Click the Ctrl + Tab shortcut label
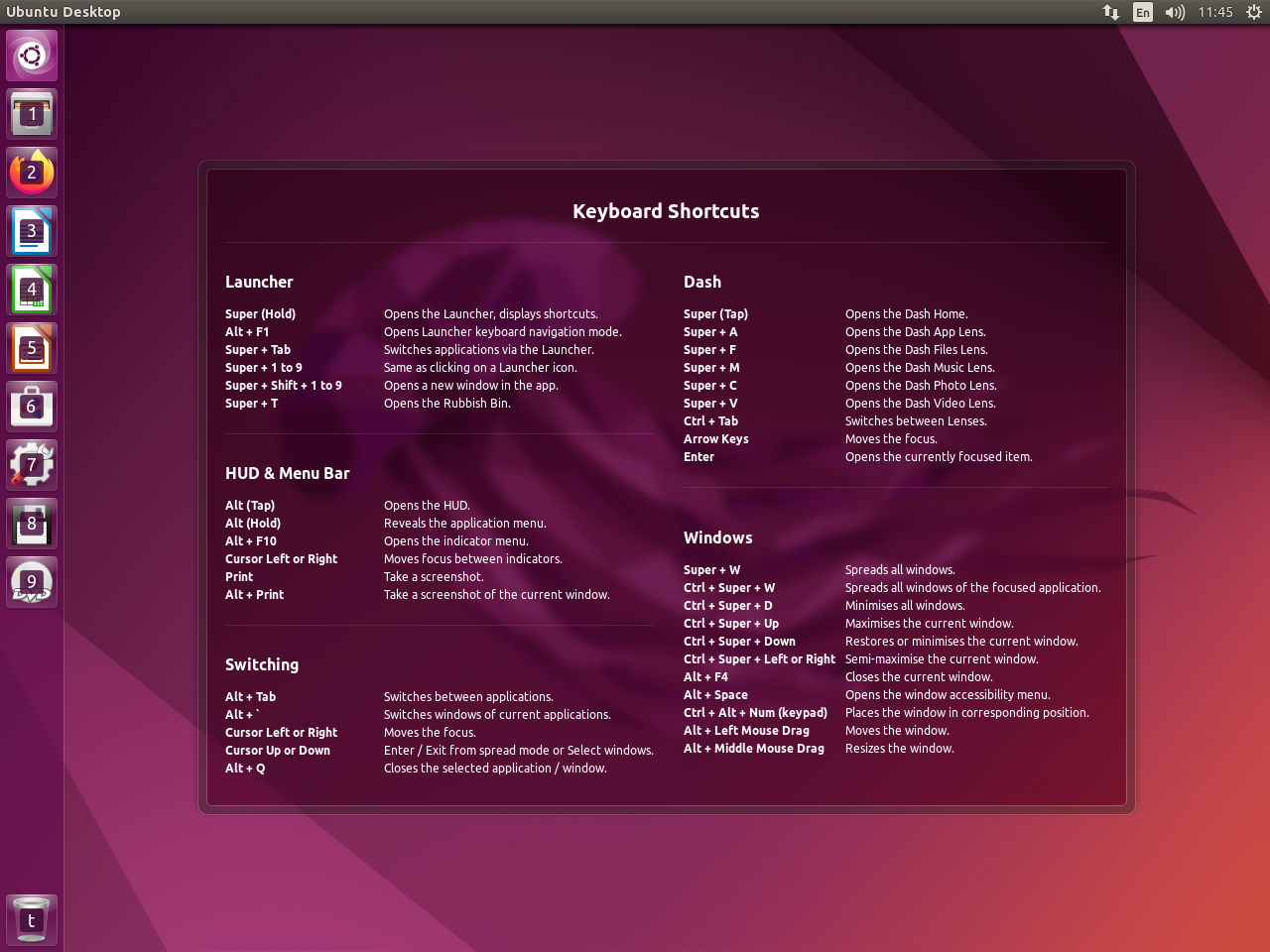The height and width of the screenshot is (952, 1270). coord(710,421)
